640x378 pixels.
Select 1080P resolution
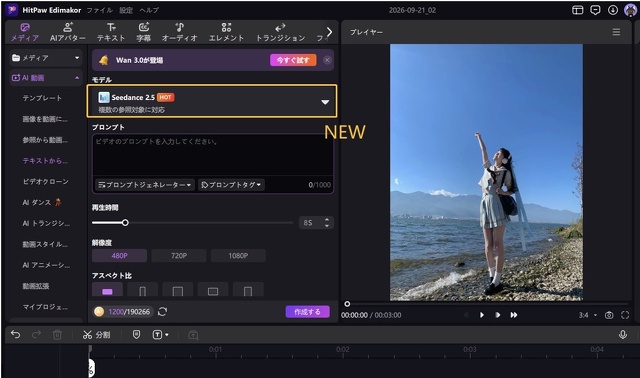(x=238, y=256)
